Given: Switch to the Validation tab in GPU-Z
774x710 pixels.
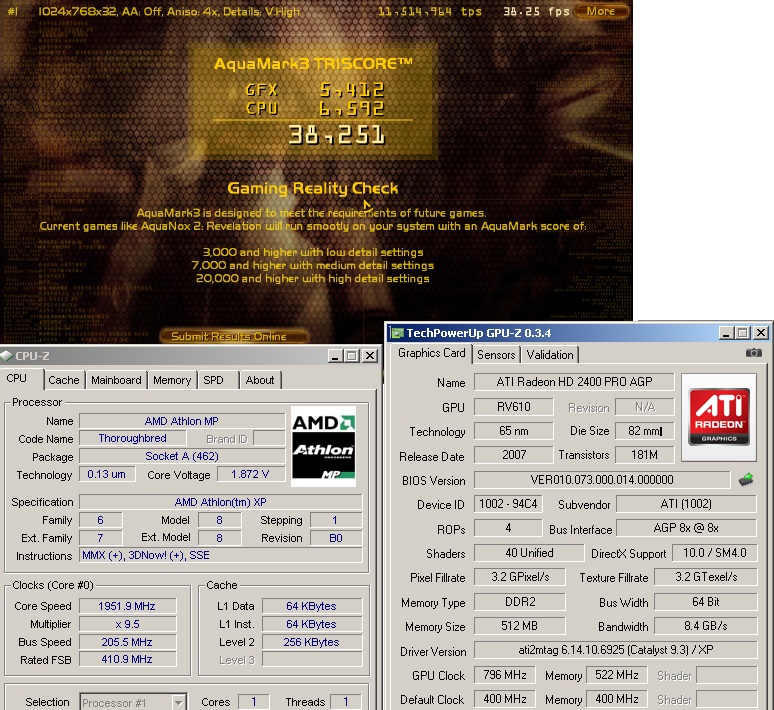Looking at the screenshot, I should (550, 355).
